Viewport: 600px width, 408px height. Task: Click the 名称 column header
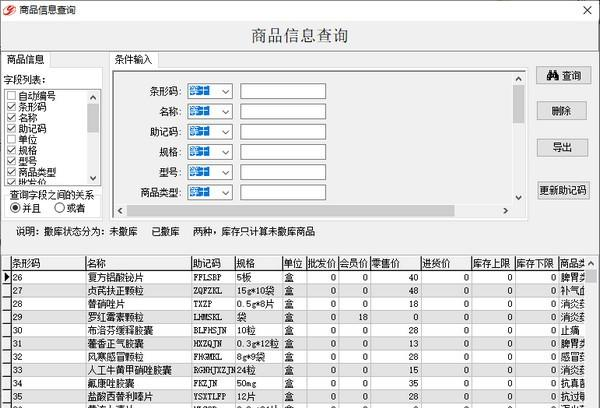pos(139,263)
